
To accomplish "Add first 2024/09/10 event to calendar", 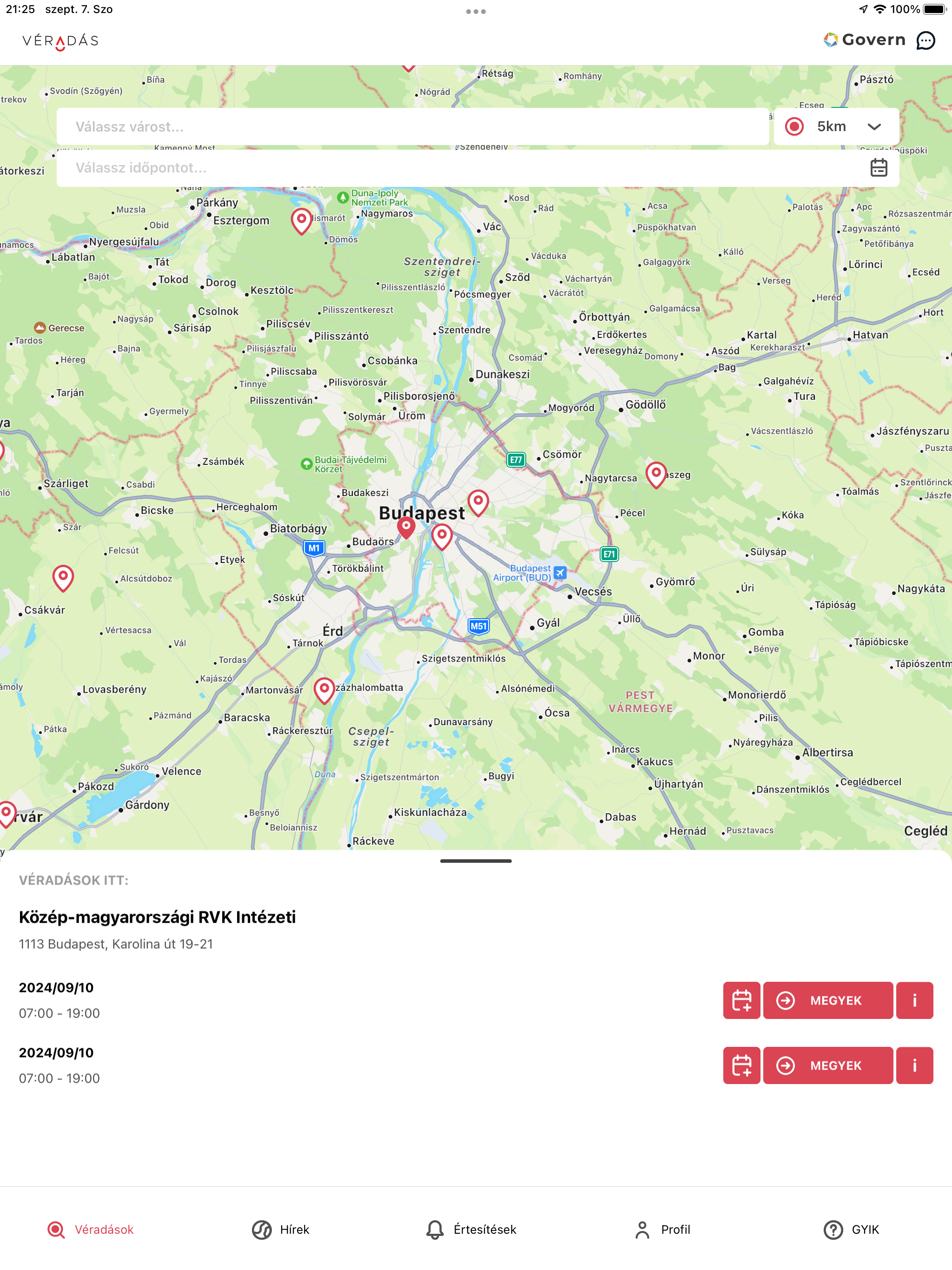I will pos(741,1000).
